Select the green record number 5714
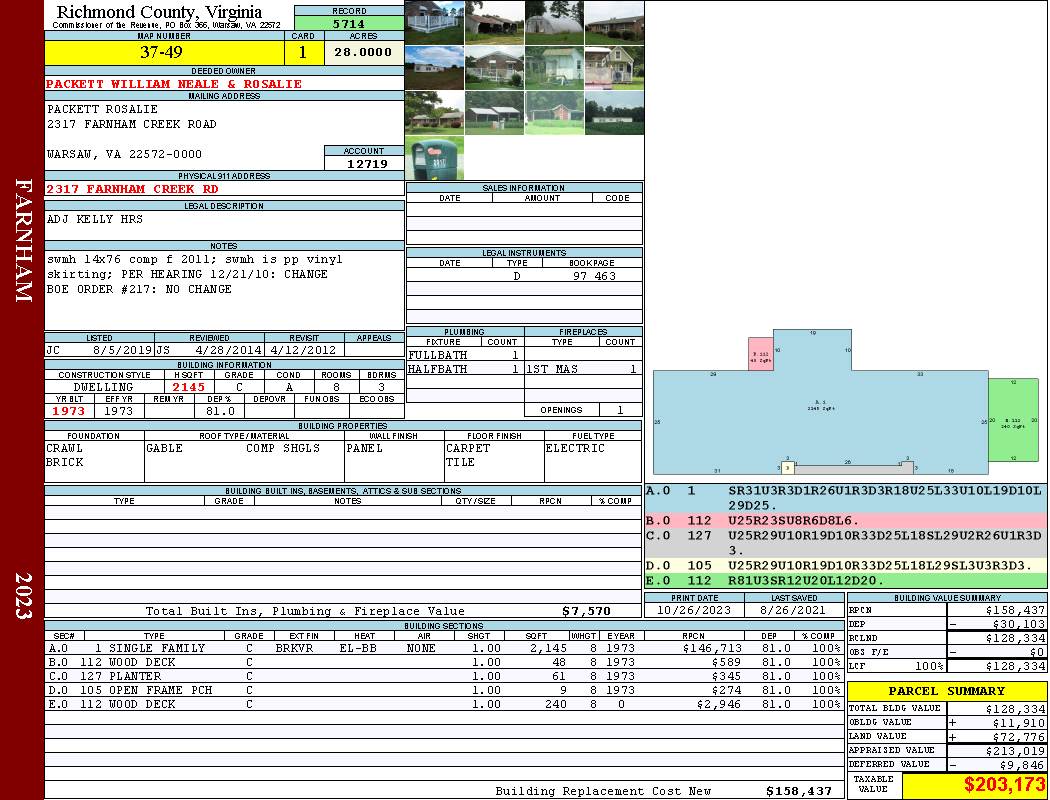The height and width of the screenshot is (800, 1050). tap(349, 23)
